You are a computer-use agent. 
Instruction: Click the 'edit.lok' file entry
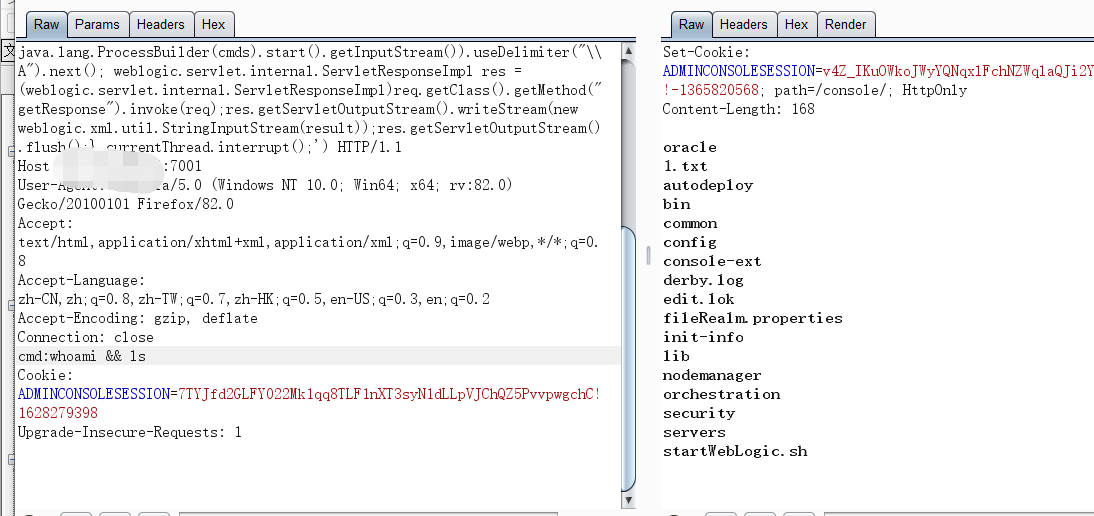coord(699,300)
